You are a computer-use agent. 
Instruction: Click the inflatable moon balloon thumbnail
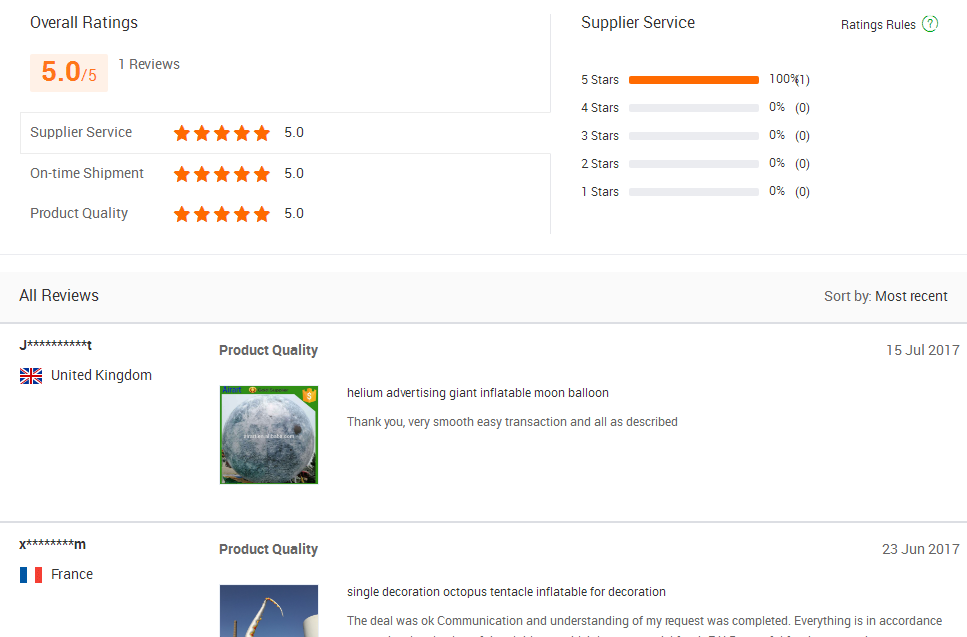[x=269, y=435]
